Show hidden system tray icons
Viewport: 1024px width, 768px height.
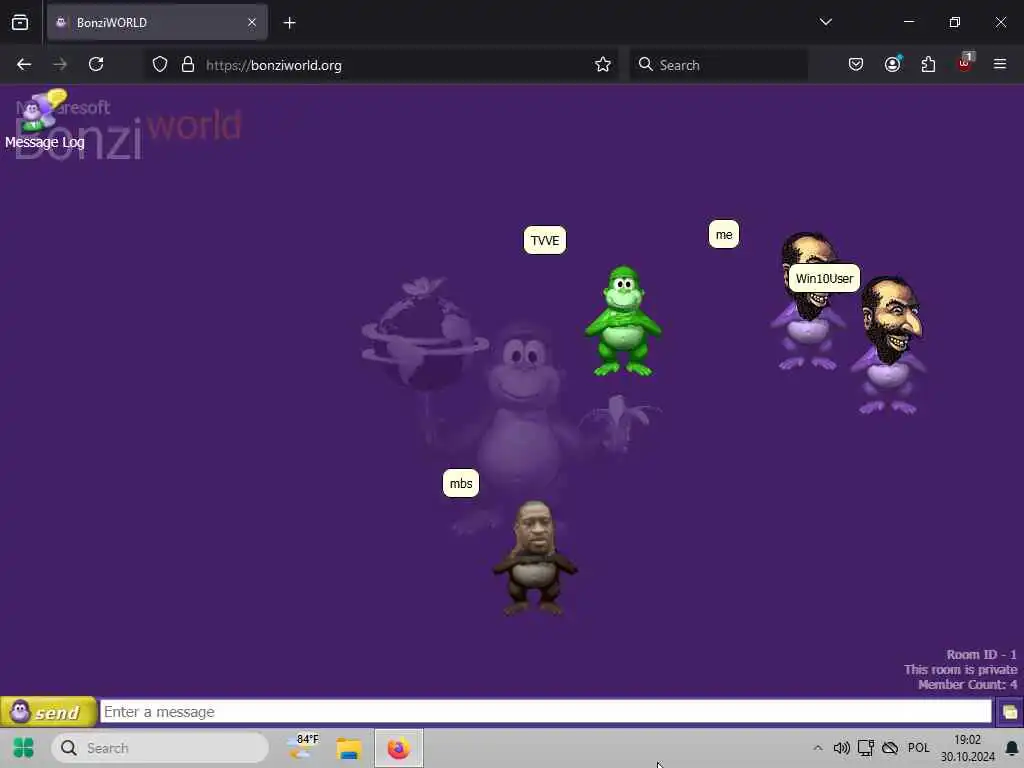[818, 748]
